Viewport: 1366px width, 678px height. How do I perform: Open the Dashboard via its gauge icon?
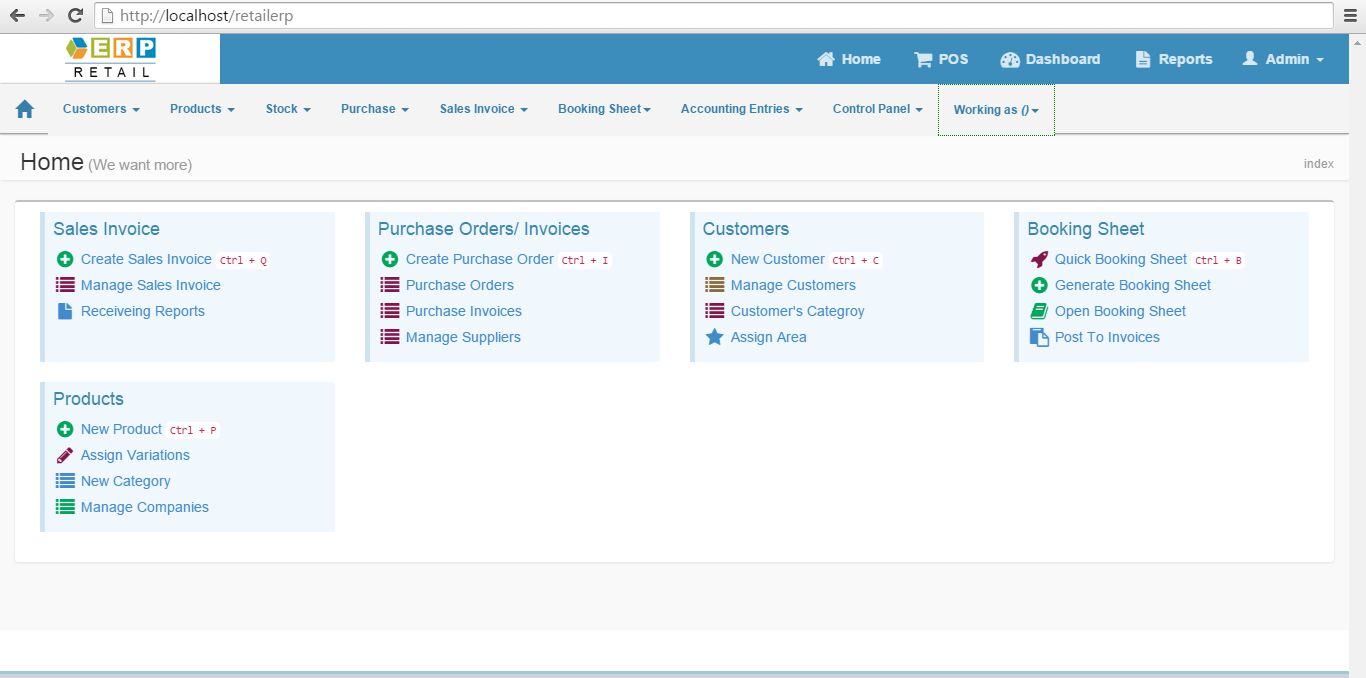(1013, 59)
